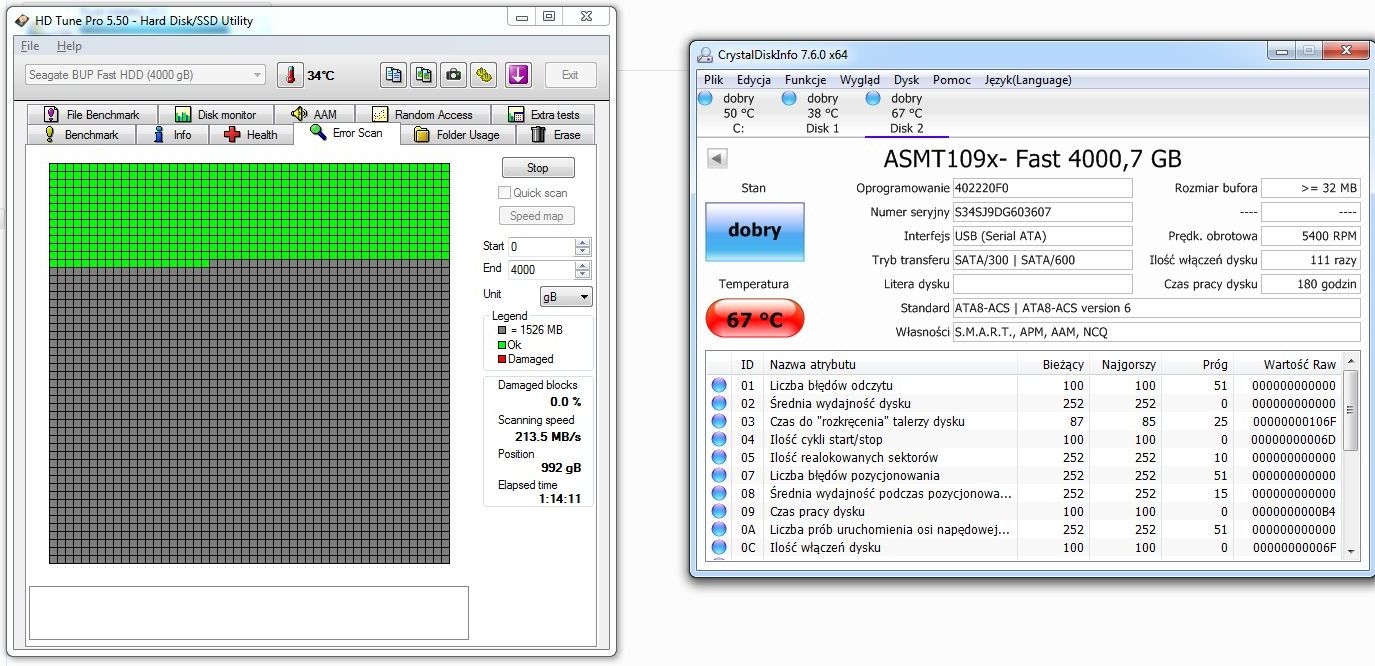Click the HD Tune Pro title bar app icon
The height and width of the screenshot is (666, 1375).
pos(23,20)
